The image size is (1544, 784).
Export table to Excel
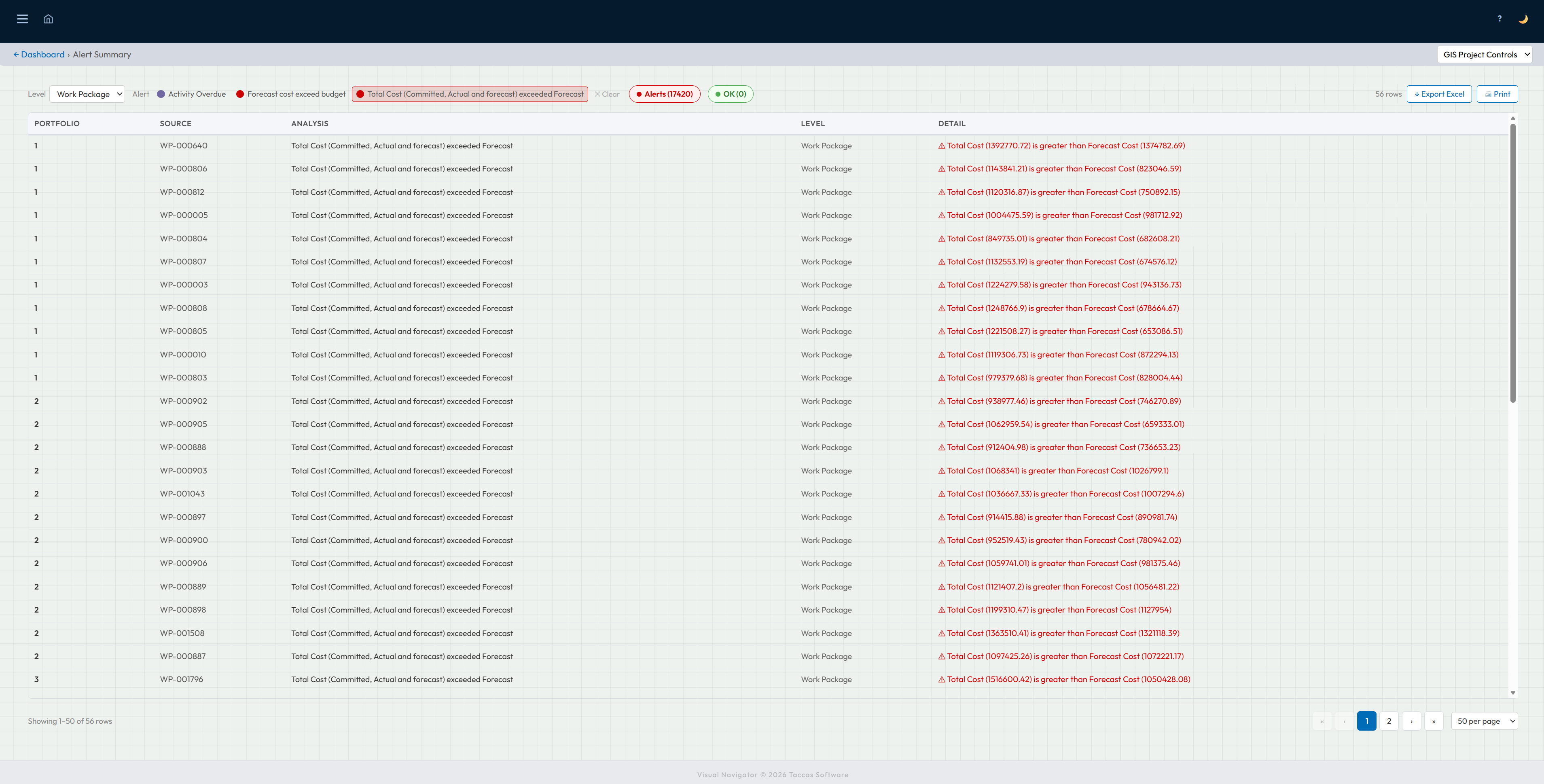coord(1438,94)
